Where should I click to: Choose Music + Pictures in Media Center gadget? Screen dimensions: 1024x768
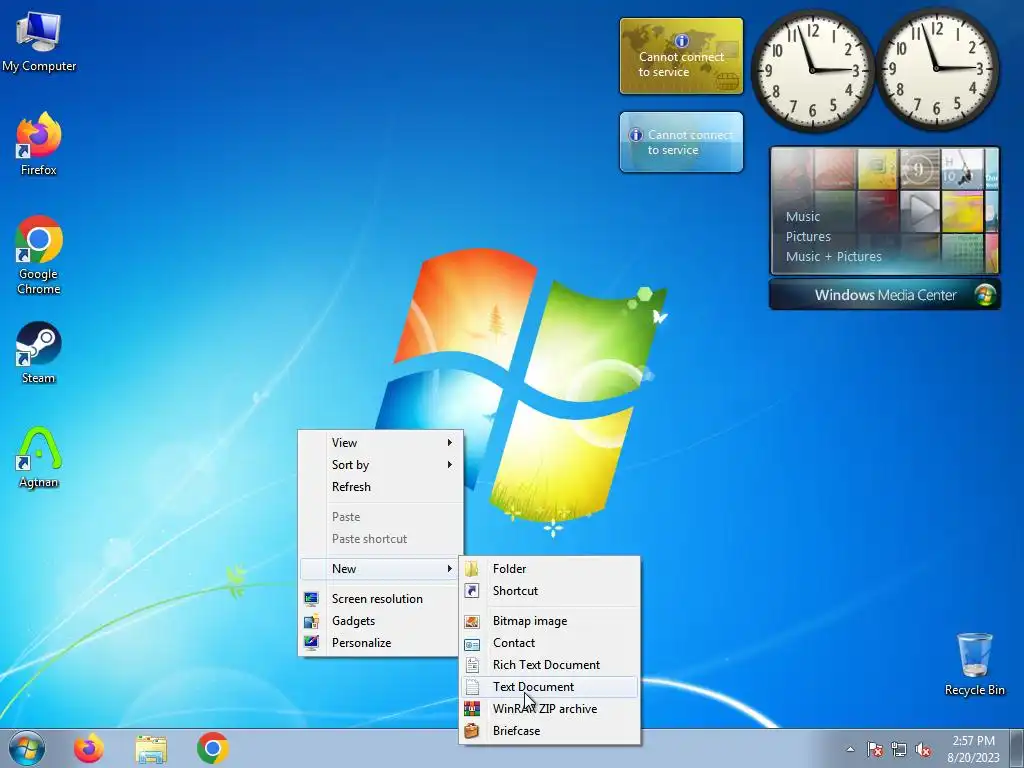click(833, 257)
